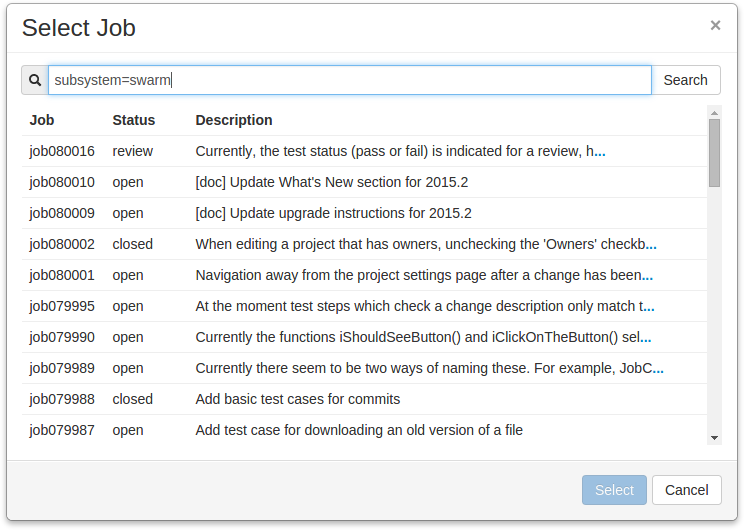744x530 pixels.
Task: Expand truncated description ellipsis for job079995
Action: 649,309
